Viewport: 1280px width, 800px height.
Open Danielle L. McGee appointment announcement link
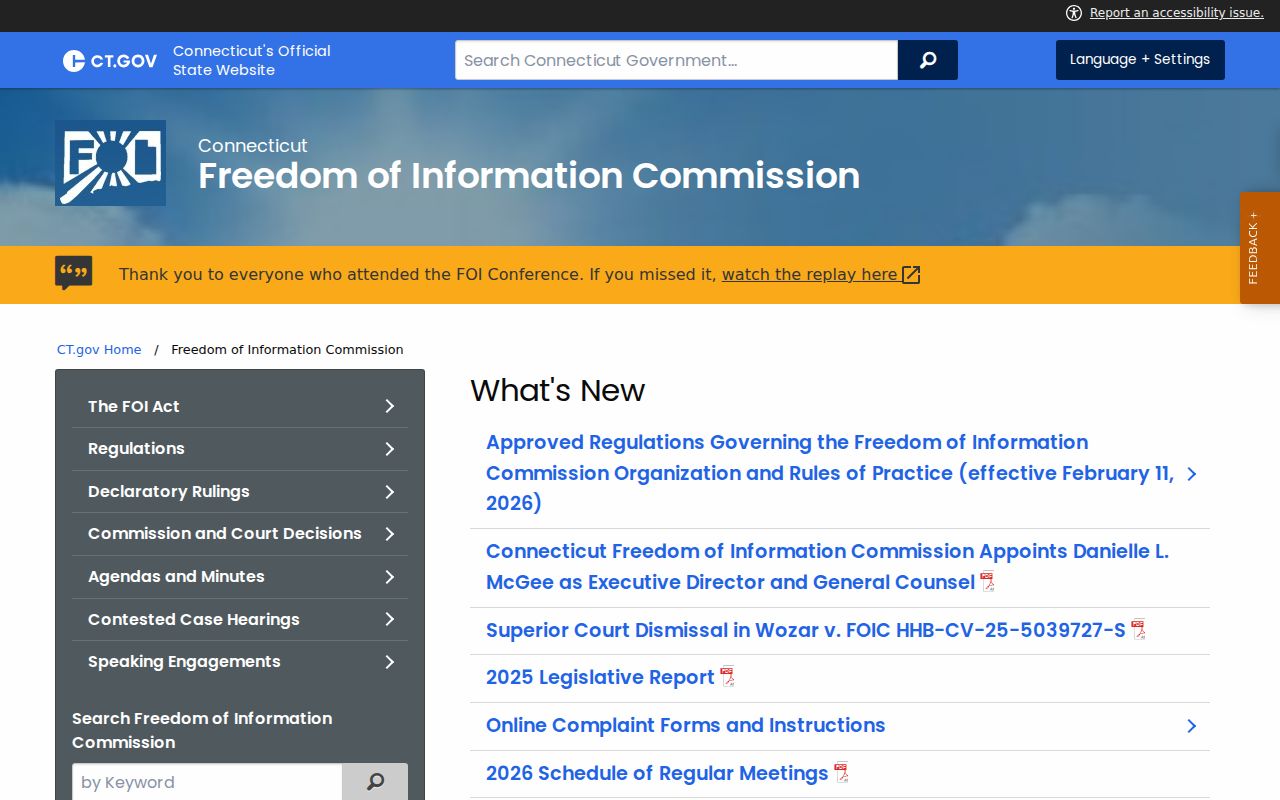827,566
